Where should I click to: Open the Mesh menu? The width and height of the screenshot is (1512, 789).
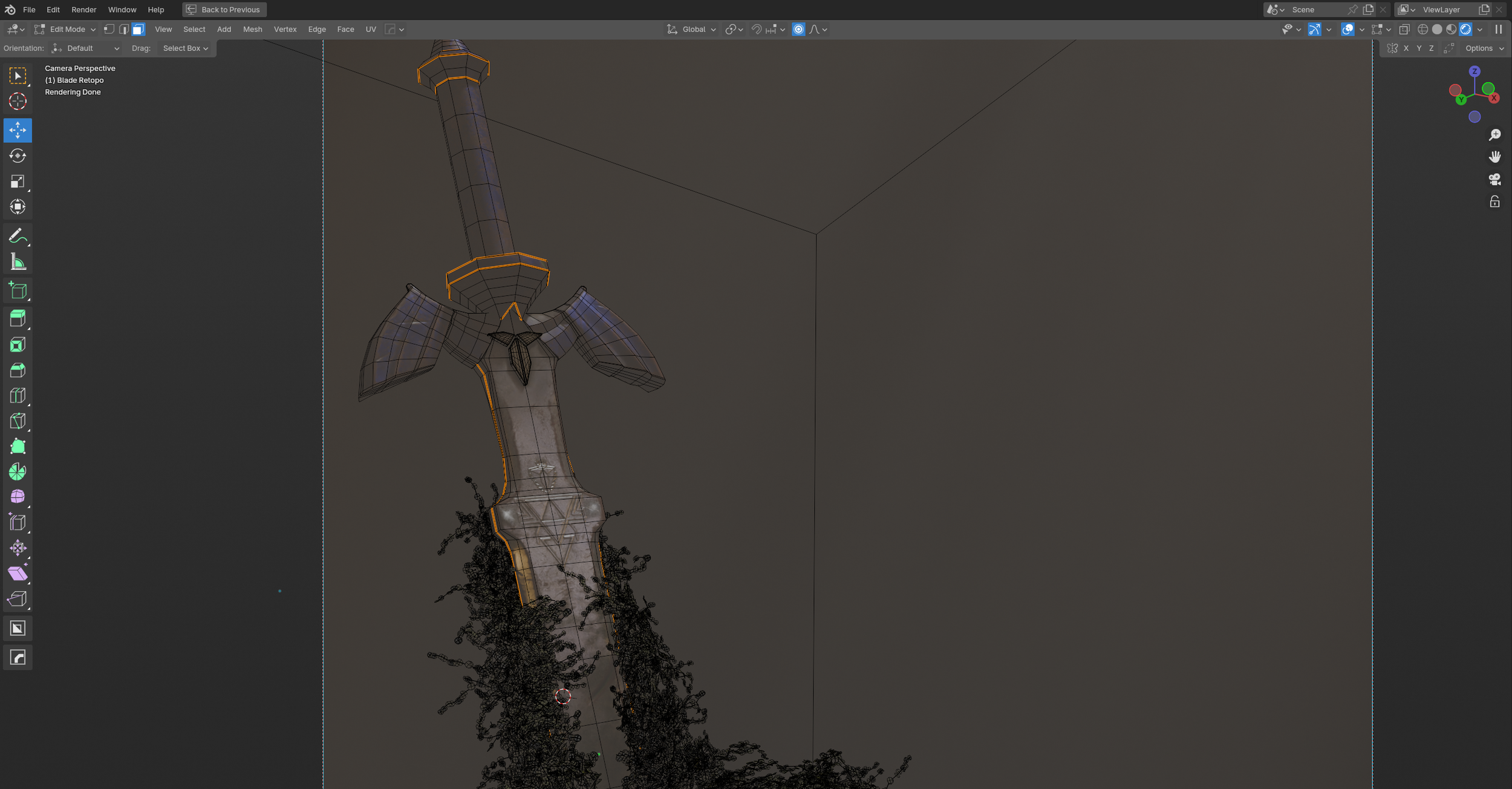(x=252, y=29)
